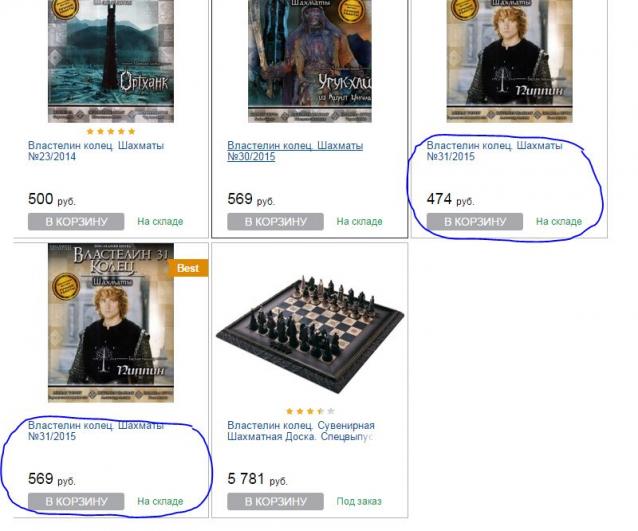638x531 pixels.
Task: Add the 569 руб. issue №31/2015 to cart
Action: pos(76,501)
